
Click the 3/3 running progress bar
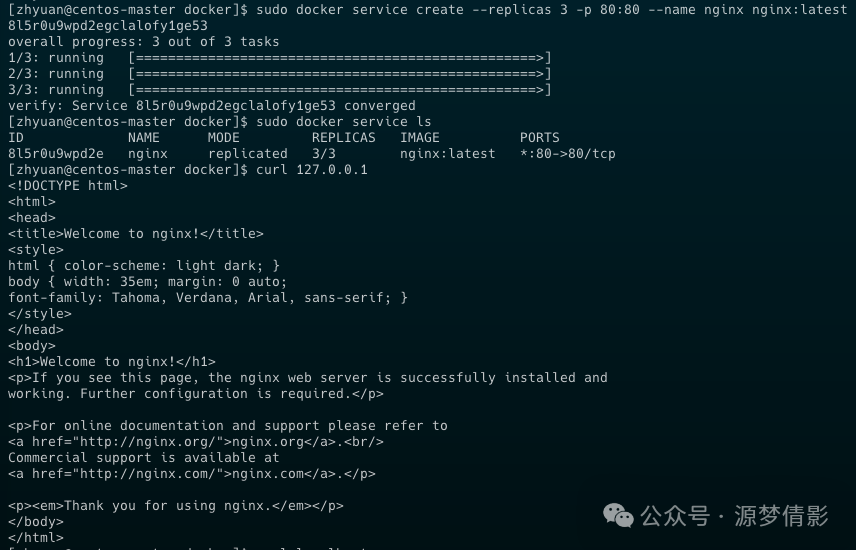(340, 90)
